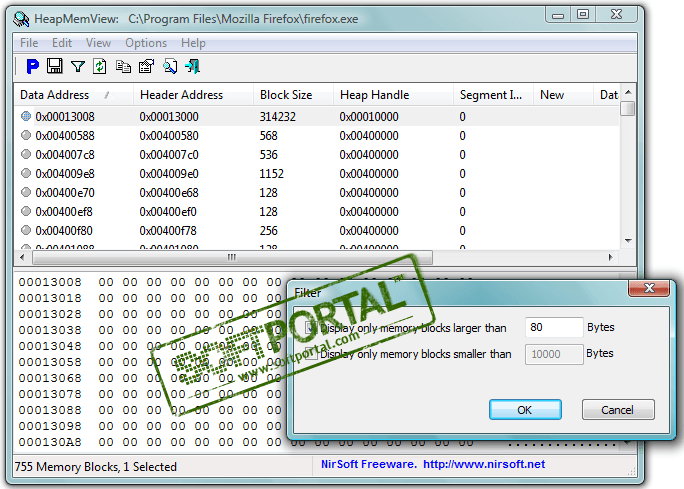This screenshot has height=489, width=684.
Task: Open the funnel filter toolbar icon
Action: [x=78, y=66]
